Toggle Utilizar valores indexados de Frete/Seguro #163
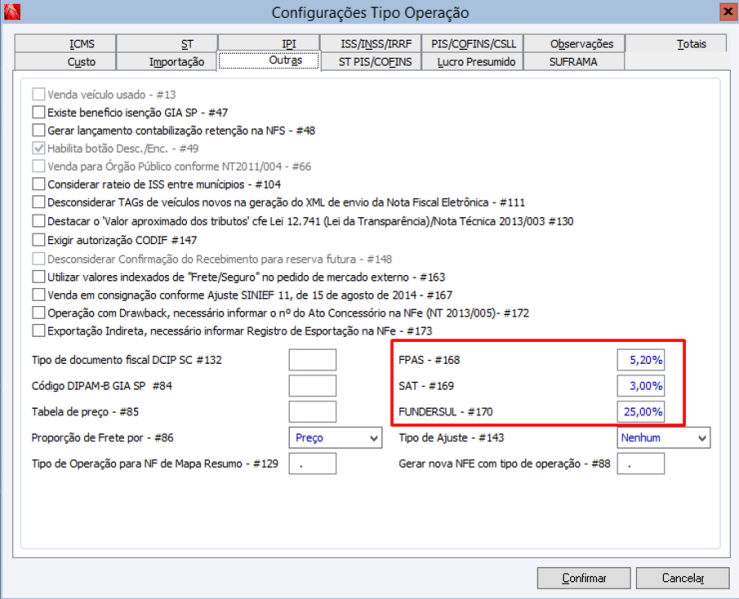This screenshot has width=739, height=599. pyautogui.click(x=39, y=277)
